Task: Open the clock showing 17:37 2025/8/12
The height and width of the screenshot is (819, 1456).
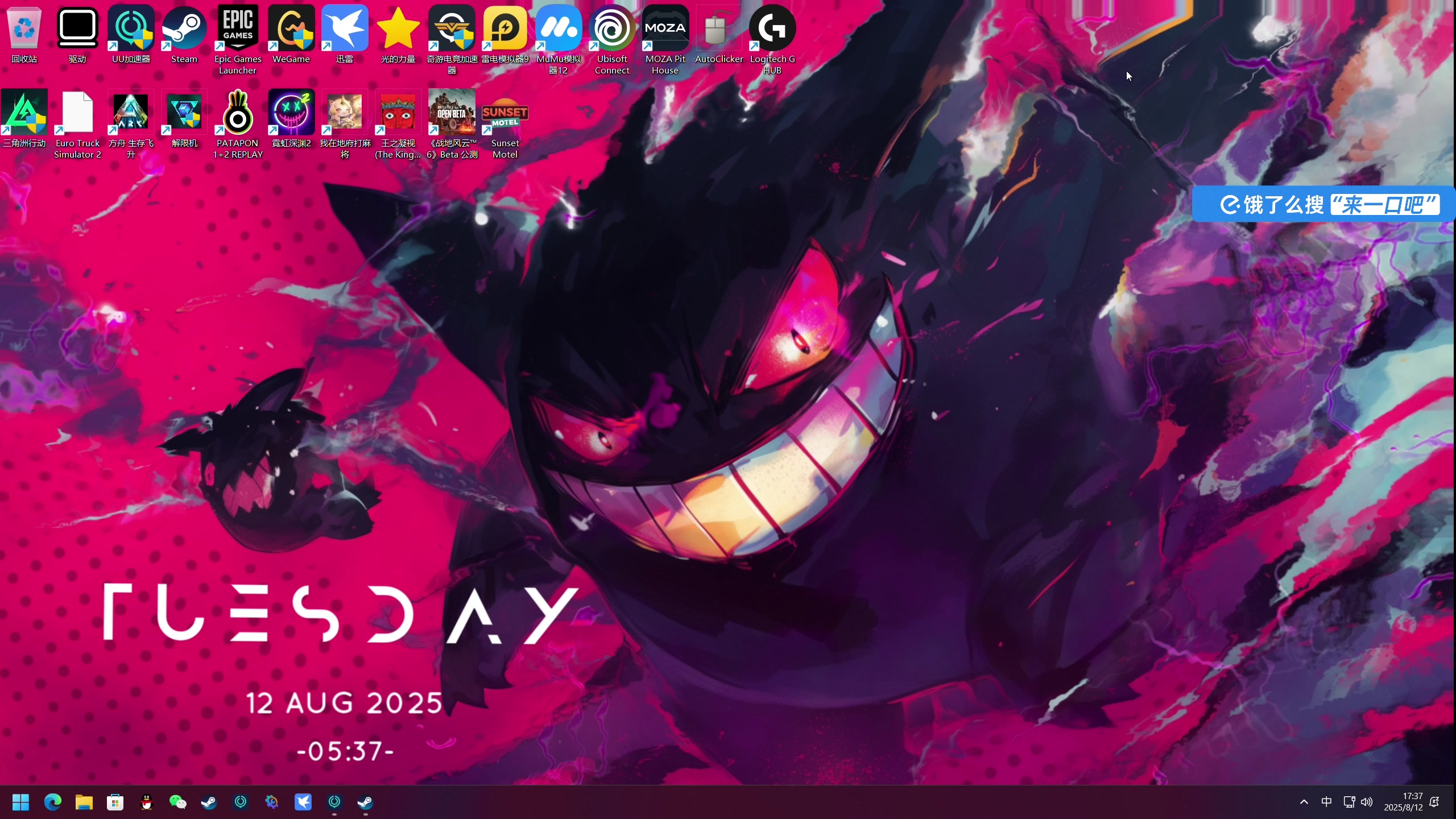Action: (x=1403, y=802)
